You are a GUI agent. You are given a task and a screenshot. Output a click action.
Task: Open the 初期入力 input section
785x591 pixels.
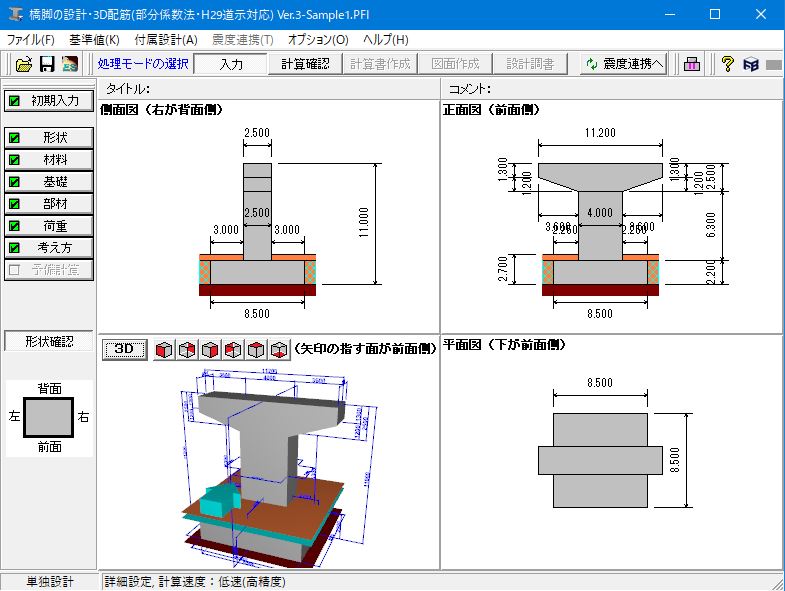click(x=49, y=101)
